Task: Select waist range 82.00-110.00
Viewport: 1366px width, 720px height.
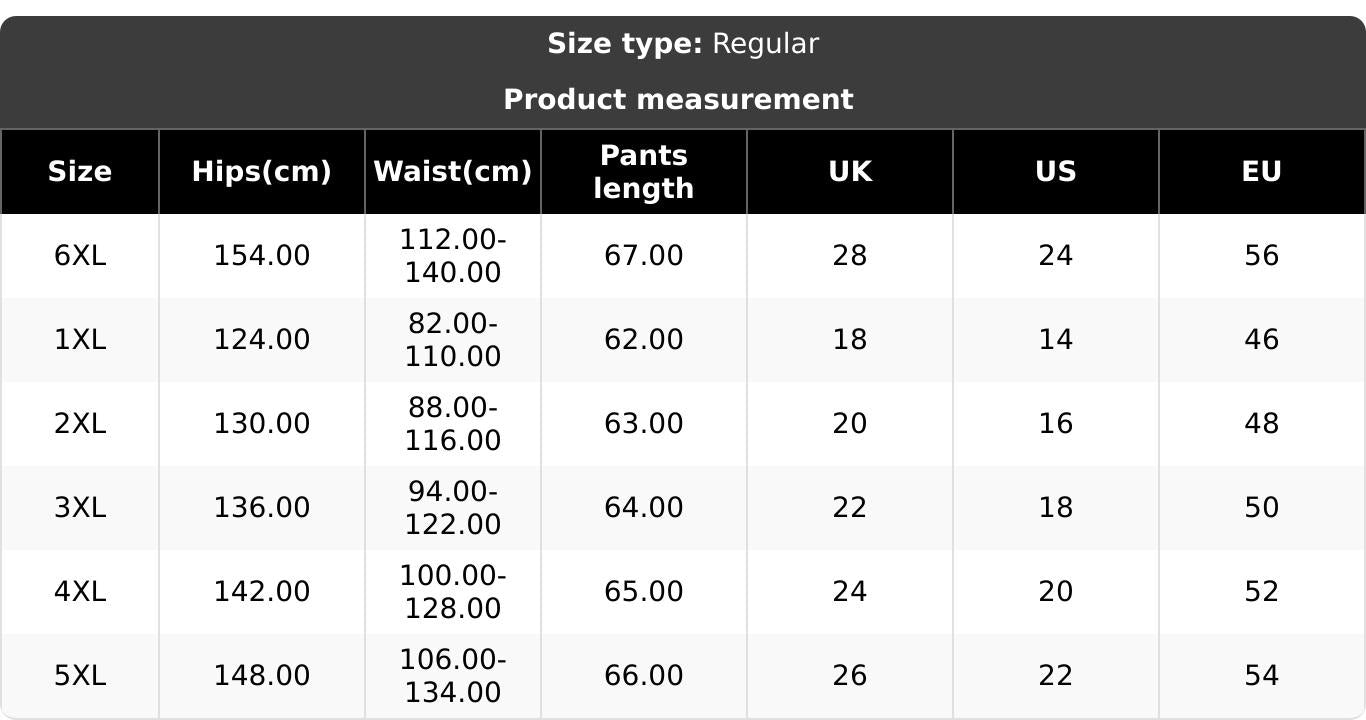Action: [x=453, y=340]
